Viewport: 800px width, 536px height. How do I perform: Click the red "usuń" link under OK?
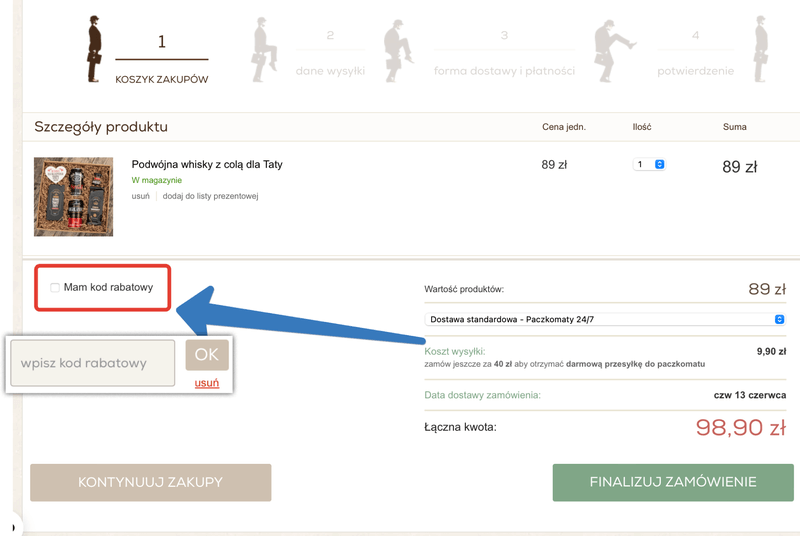click(207, 383)
